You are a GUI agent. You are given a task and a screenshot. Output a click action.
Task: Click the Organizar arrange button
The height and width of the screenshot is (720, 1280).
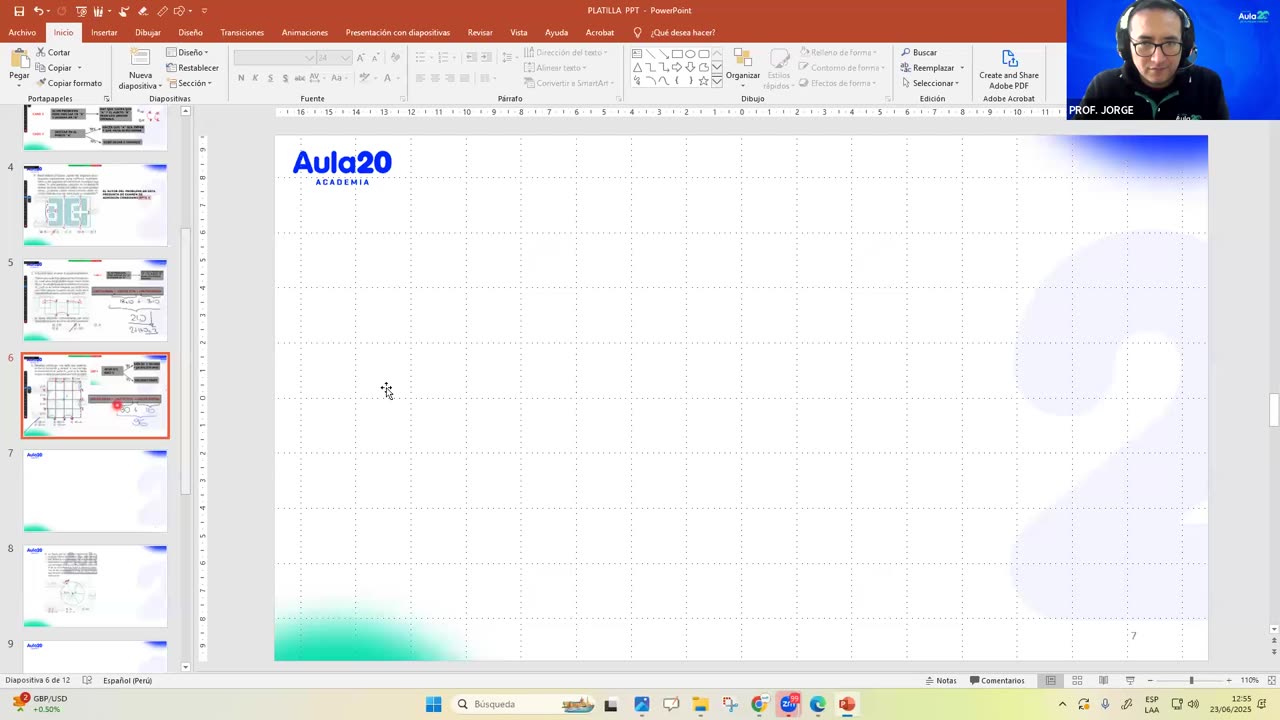pyautogui.click(x=743, y=65)
